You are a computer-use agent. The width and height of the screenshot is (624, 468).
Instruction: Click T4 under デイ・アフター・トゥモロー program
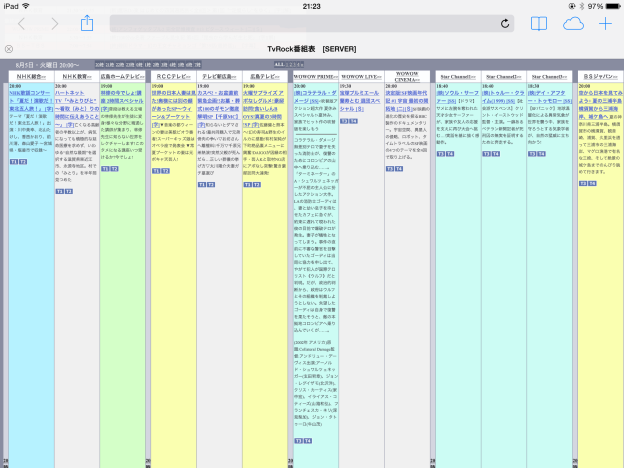(542, 154)
